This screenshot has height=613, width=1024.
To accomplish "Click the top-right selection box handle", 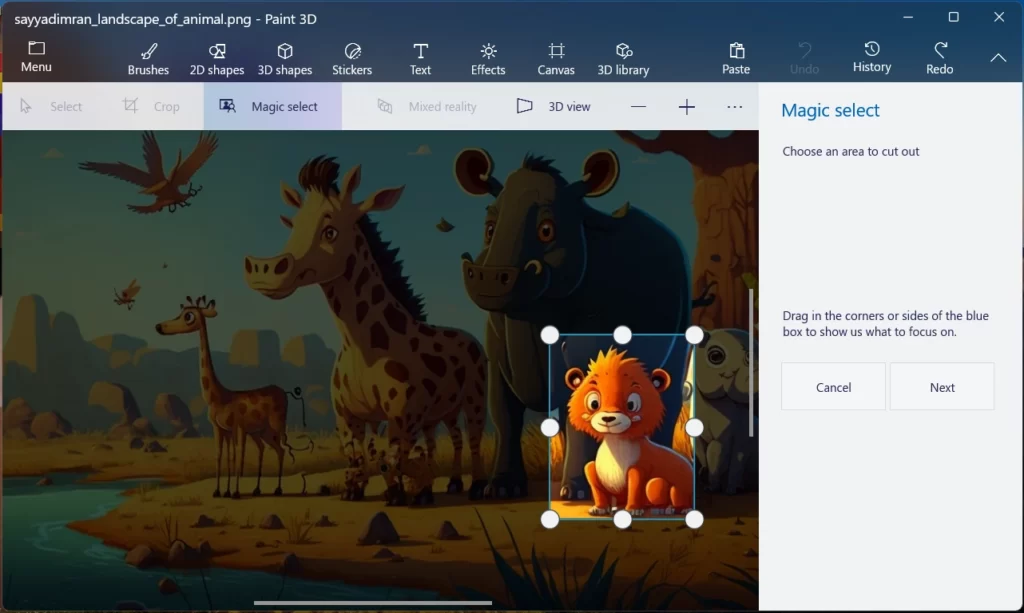I will click(x=694, y=335).
